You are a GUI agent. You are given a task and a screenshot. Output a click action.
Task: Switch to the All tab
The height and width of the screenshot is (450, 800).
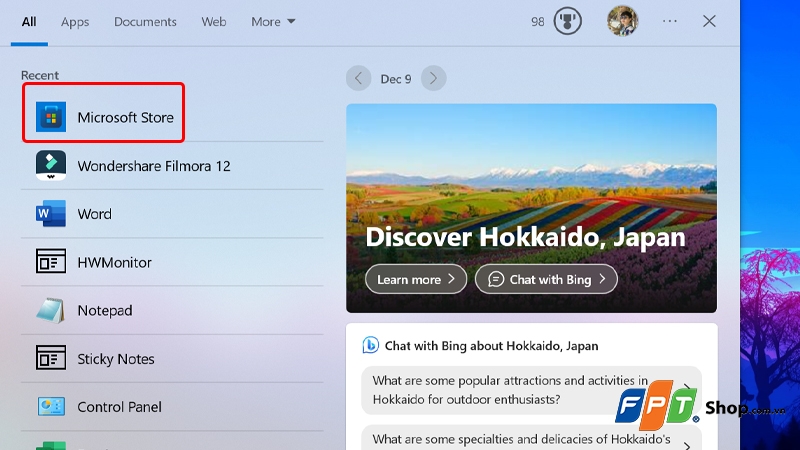[x=29, y=22]
